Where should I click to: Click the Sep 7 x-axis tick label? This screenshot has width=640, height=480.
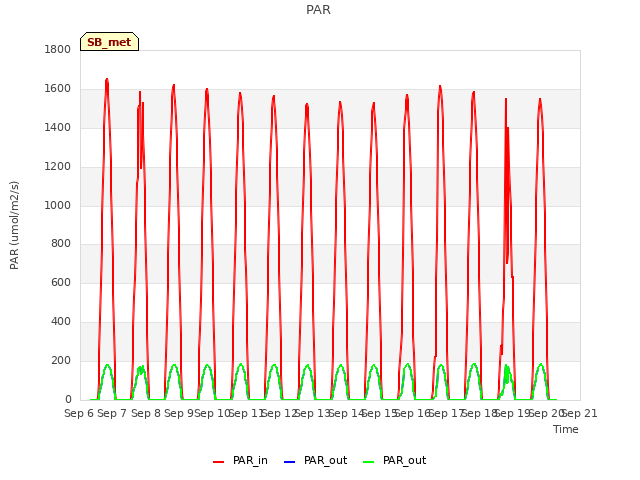[x=112, y=413]
